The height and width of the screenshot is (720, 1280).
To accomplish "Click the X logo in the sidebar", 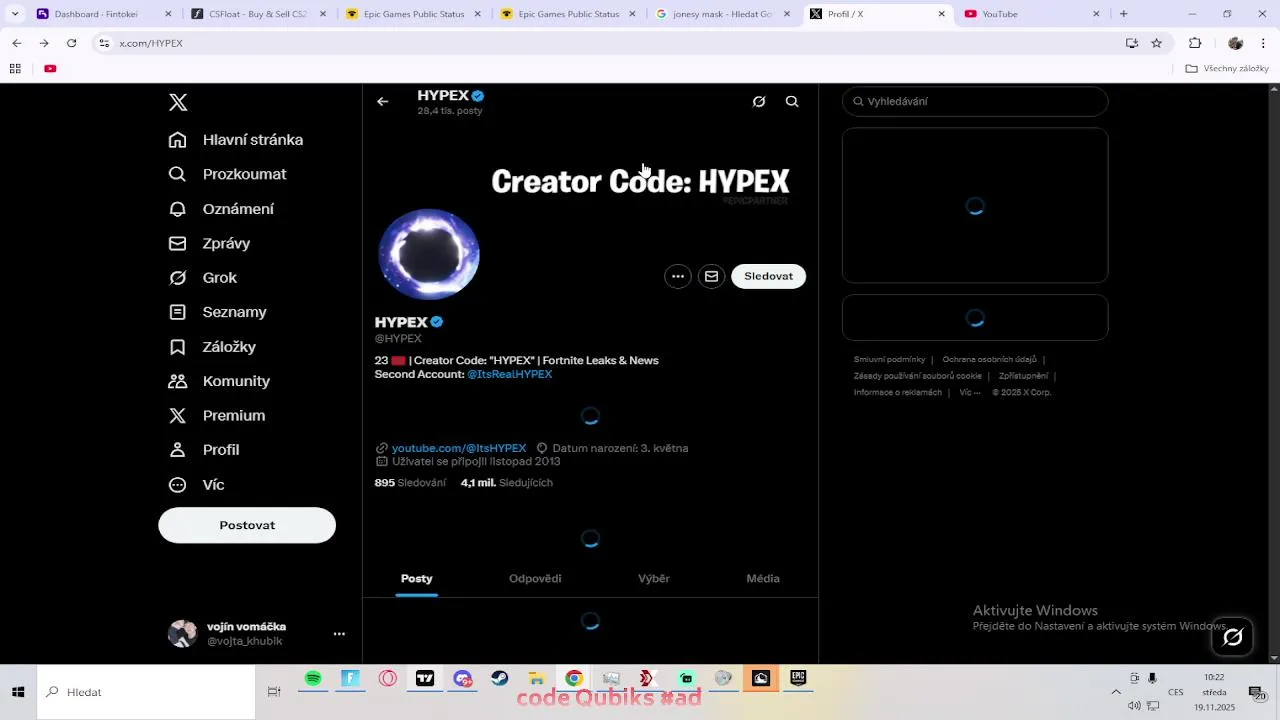I will tap(178, 102).
